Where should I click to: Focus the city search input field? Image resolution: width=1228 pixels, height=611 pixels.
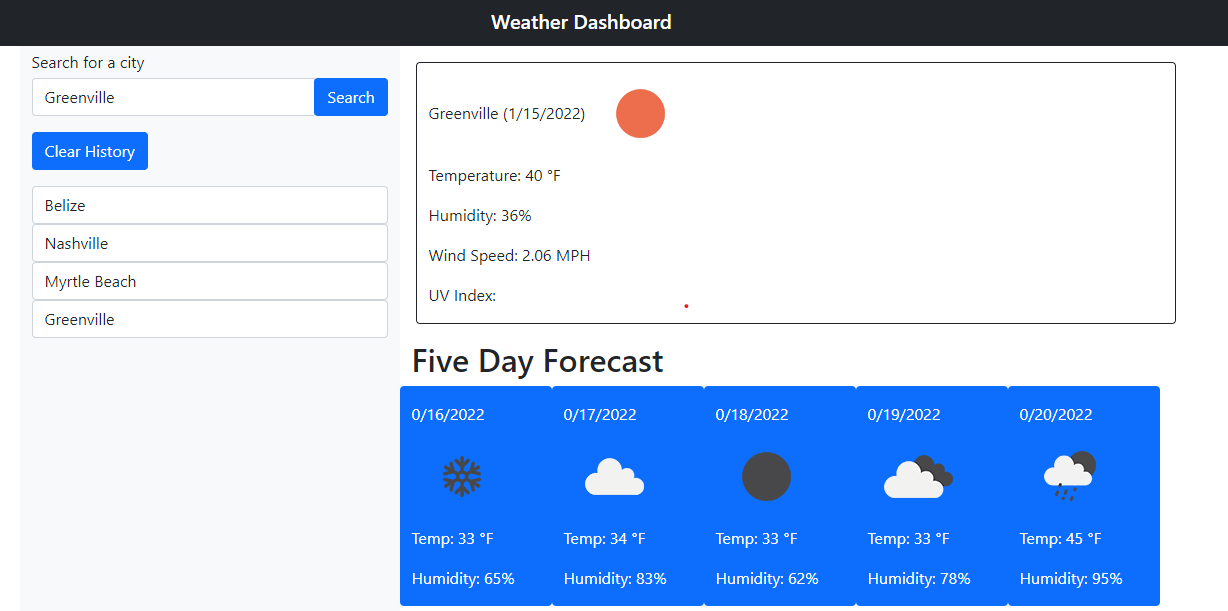[x=173, y=97]
